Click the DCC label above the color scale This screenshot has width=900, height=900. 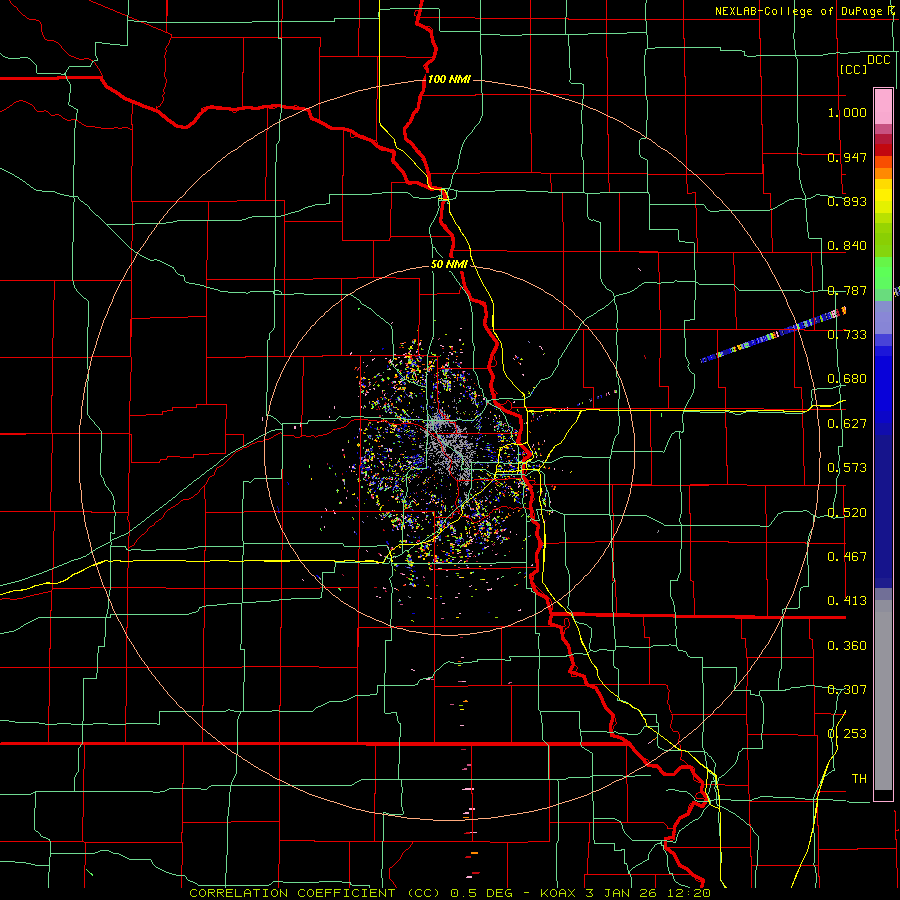click(878, 60)
